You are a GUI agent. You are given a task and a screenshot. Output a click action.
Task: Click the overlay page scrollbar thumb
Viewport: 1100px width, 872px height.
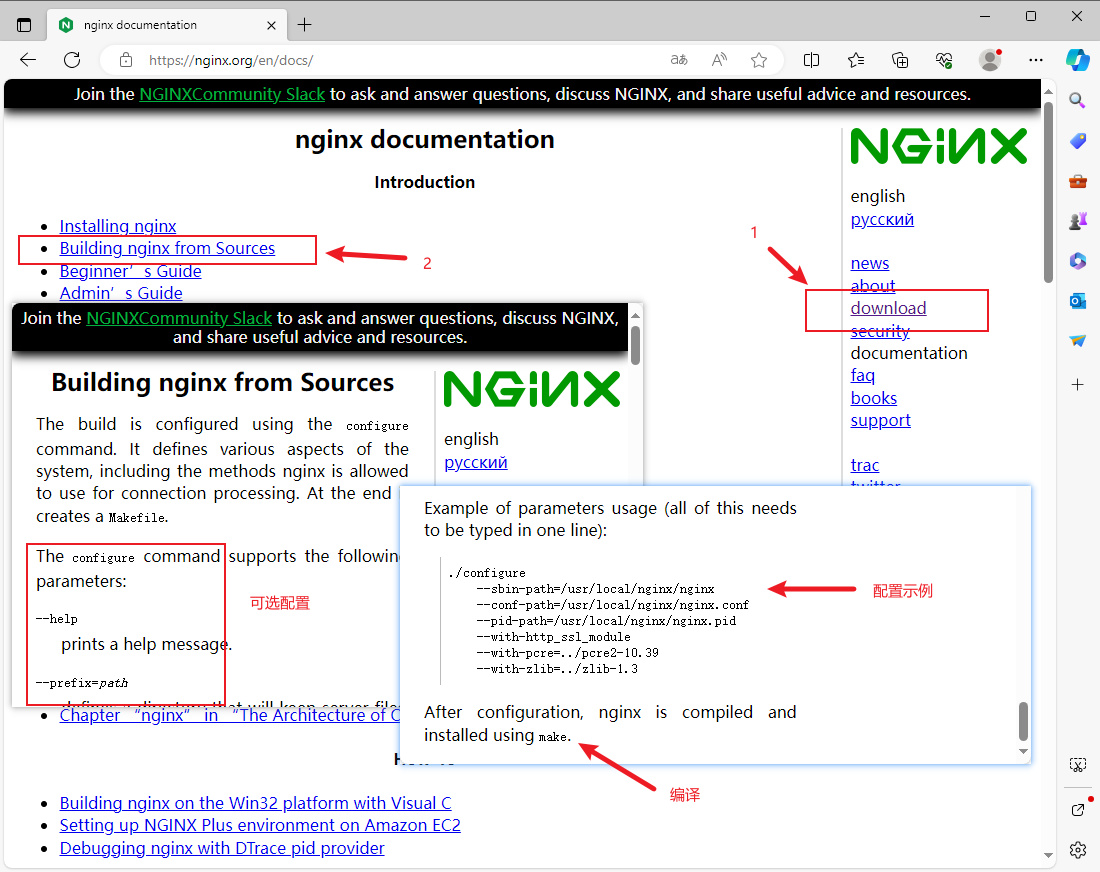point(635,346)
